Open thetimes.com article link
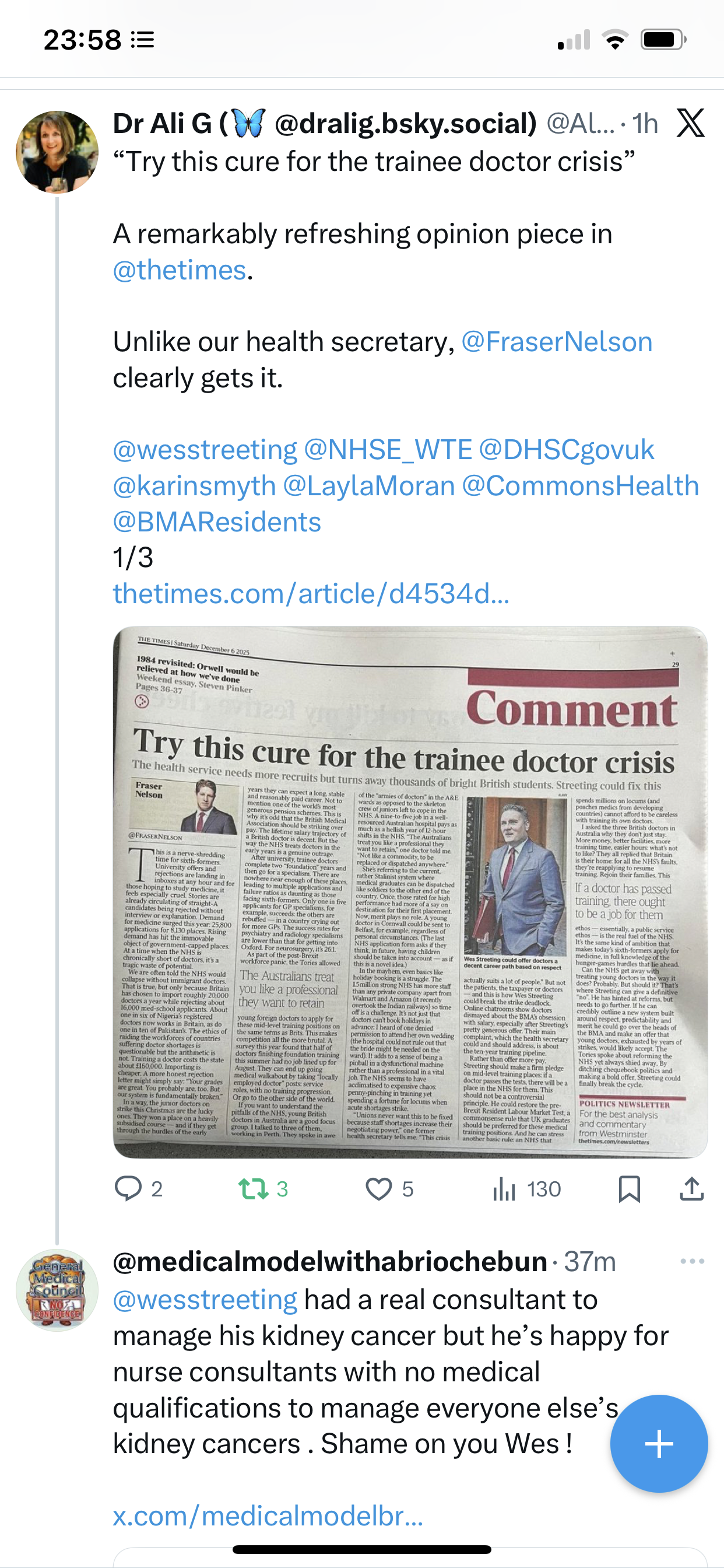The height and width of the screenshot is (1568, 724). pyautogui.click(x=311, y=593)
